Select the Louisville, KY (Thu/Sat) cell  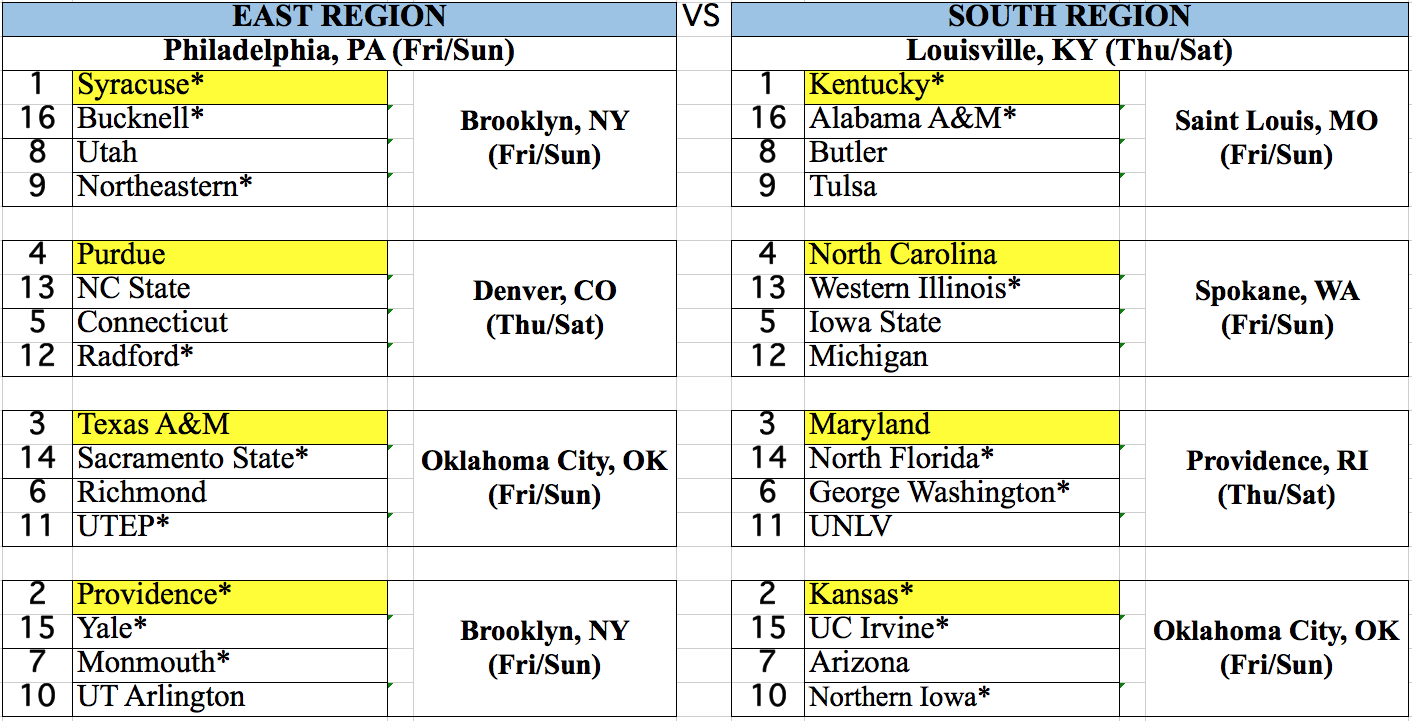tap(1069, 52)
